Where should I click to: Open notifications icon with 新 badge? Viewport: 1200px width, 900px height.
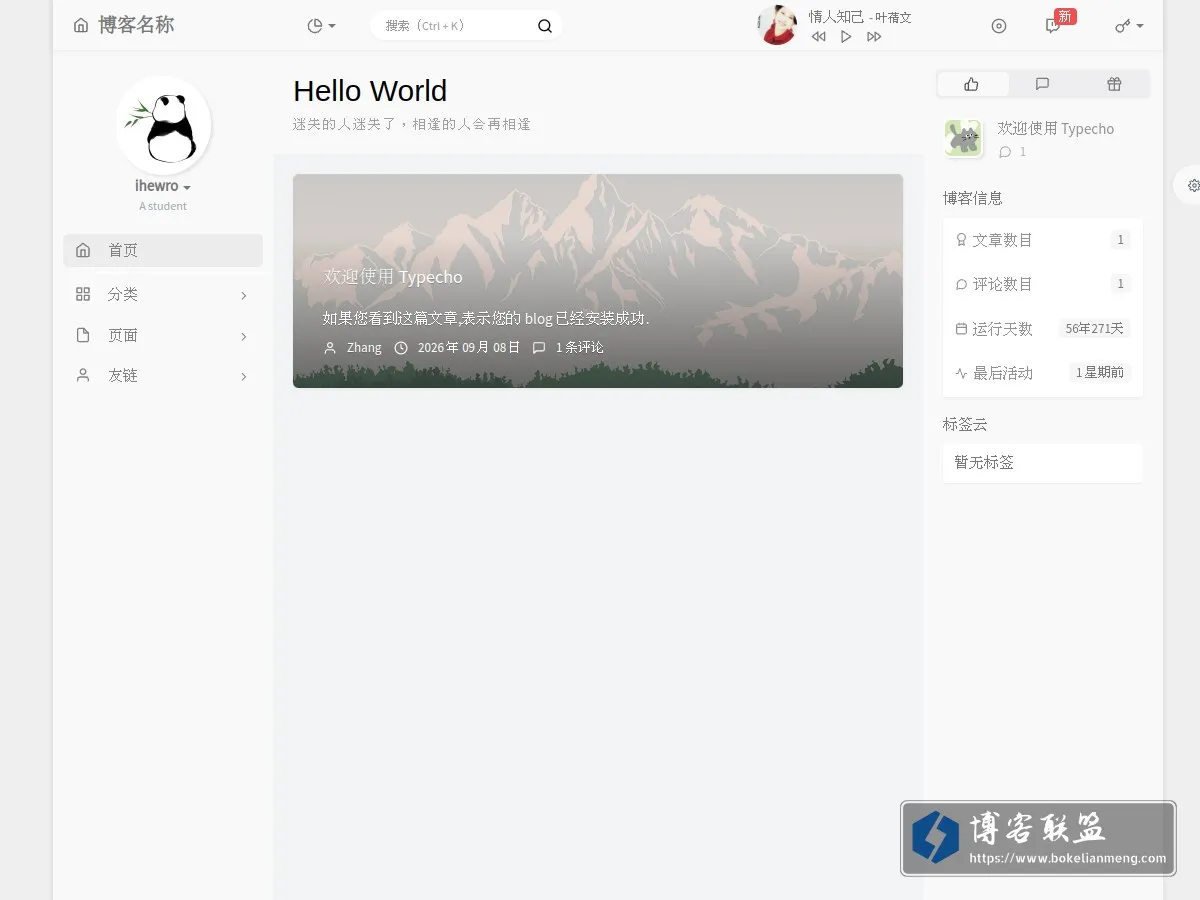[1053, 26]
